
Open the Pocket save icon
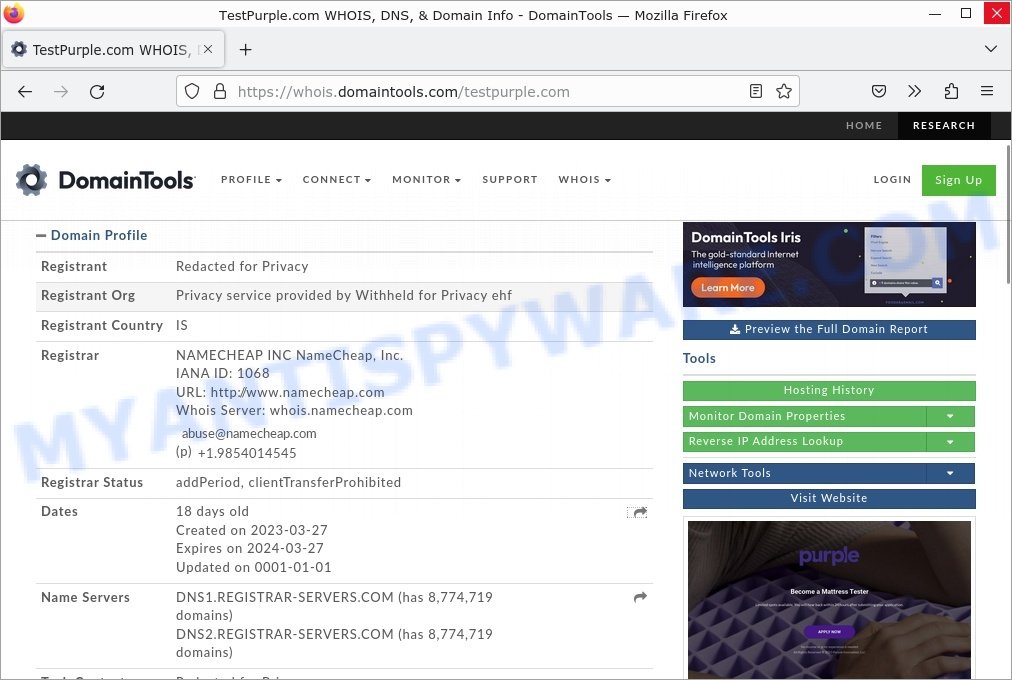(879, 91)
